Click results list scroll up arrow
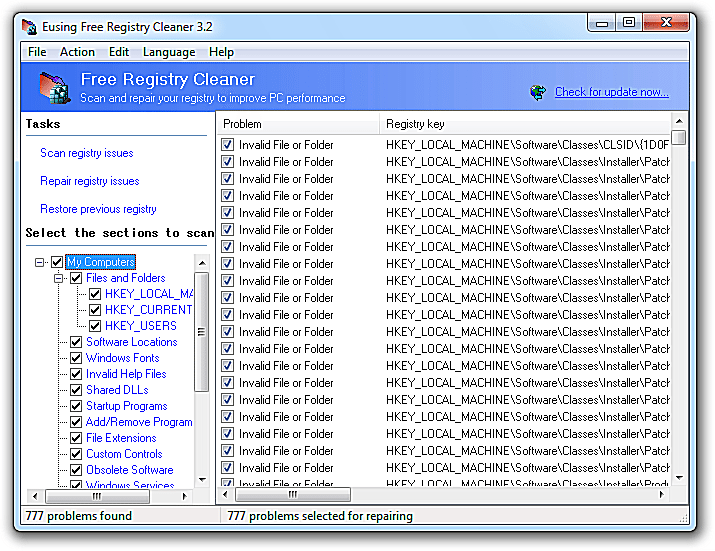The height and width of the screenshot is (551, 715). 679,121
